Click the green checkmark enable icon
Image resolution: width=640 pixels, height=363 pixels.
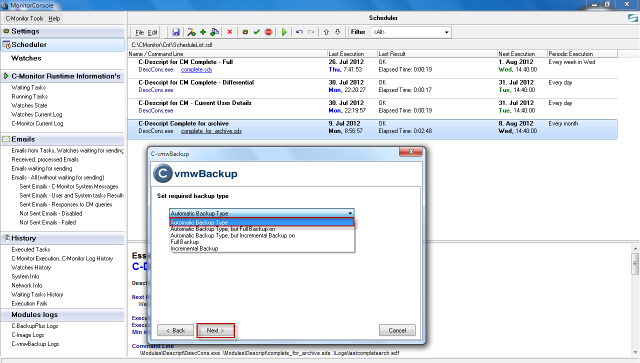(x=257, y=32)
